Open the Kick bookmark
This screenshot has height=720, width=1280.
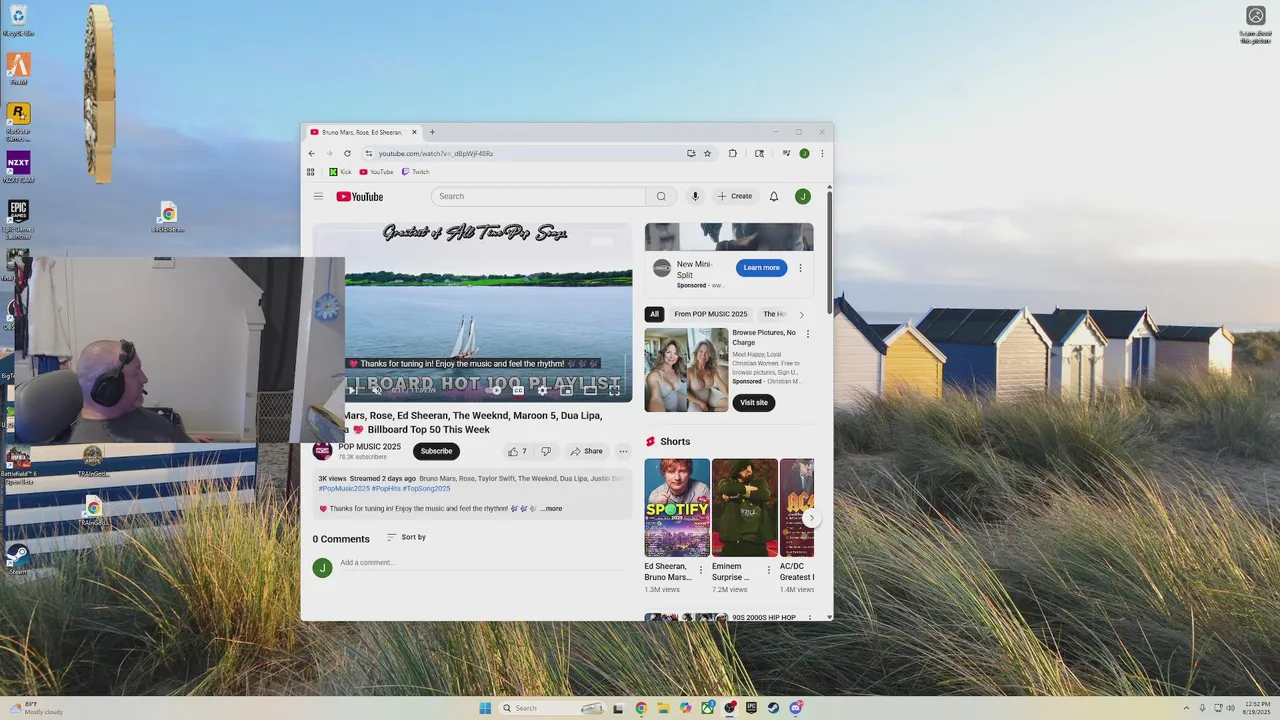(x=340, y=172)
